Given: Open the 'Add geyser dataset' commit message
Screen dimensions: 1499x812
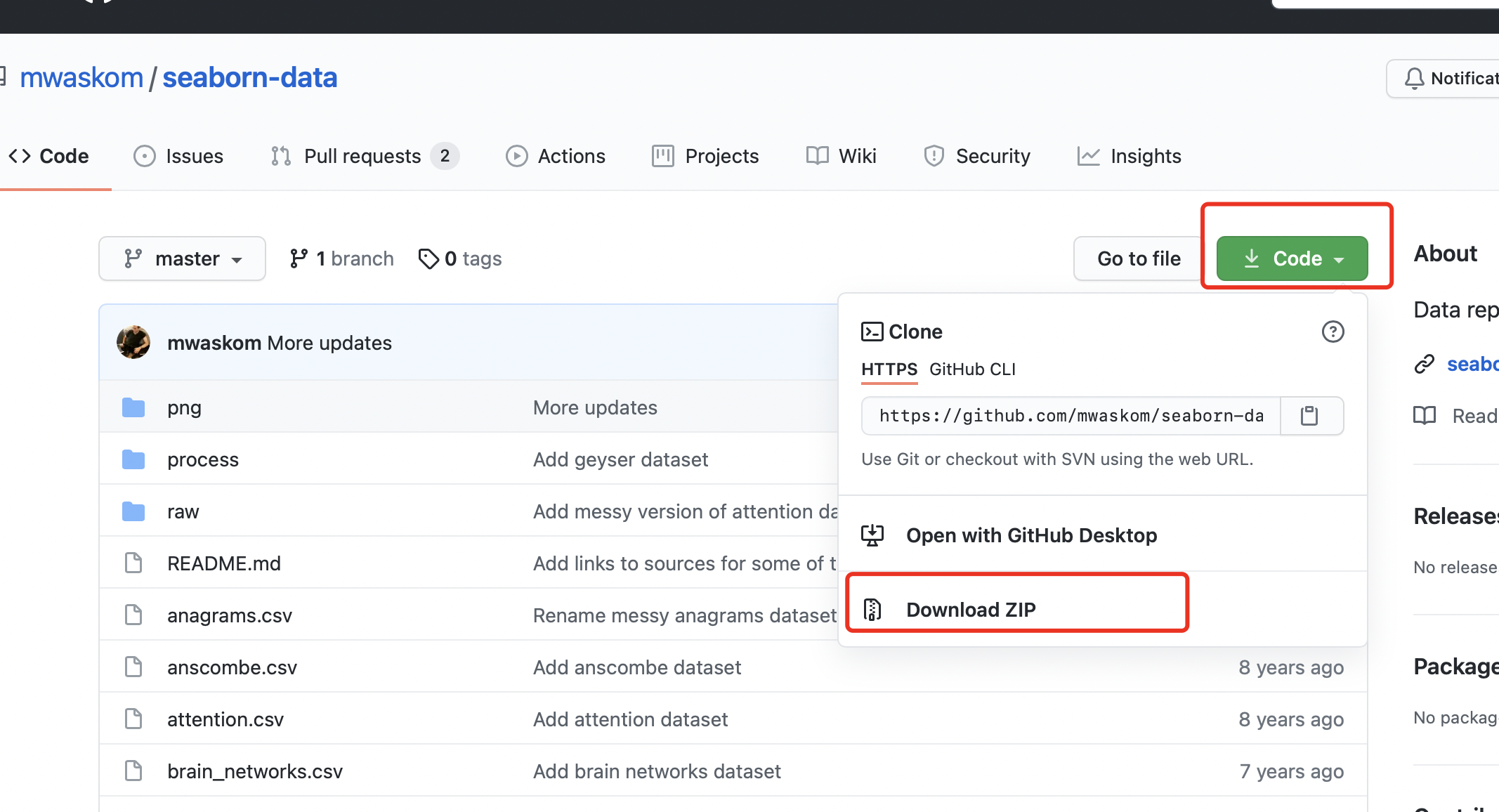Looking at the screenshot, I should 620,459.
